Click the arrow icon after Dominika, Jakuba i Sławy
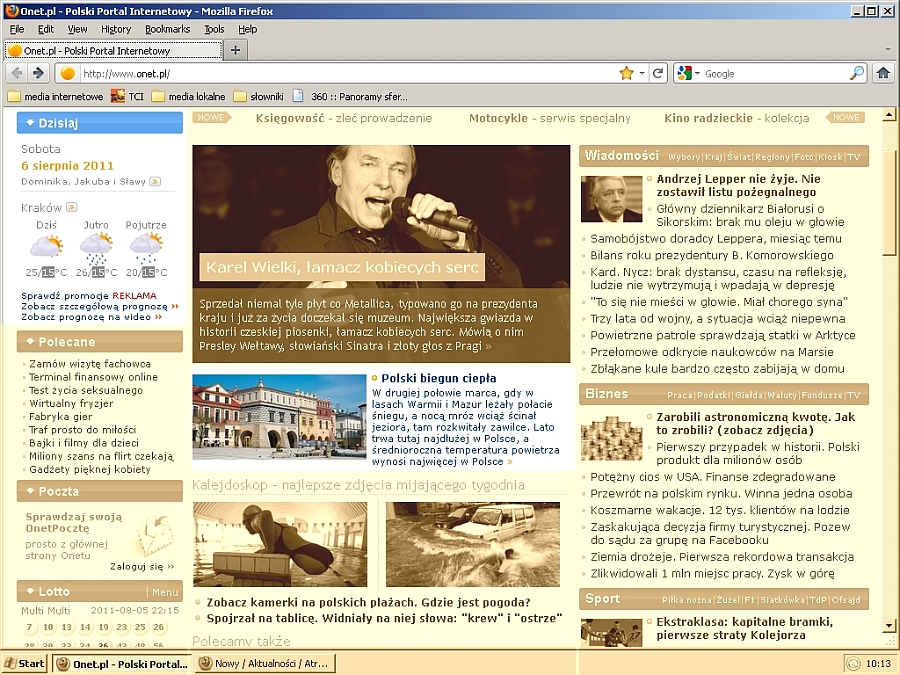This screenshot has height=675, width=900. (x=155, y=181)
